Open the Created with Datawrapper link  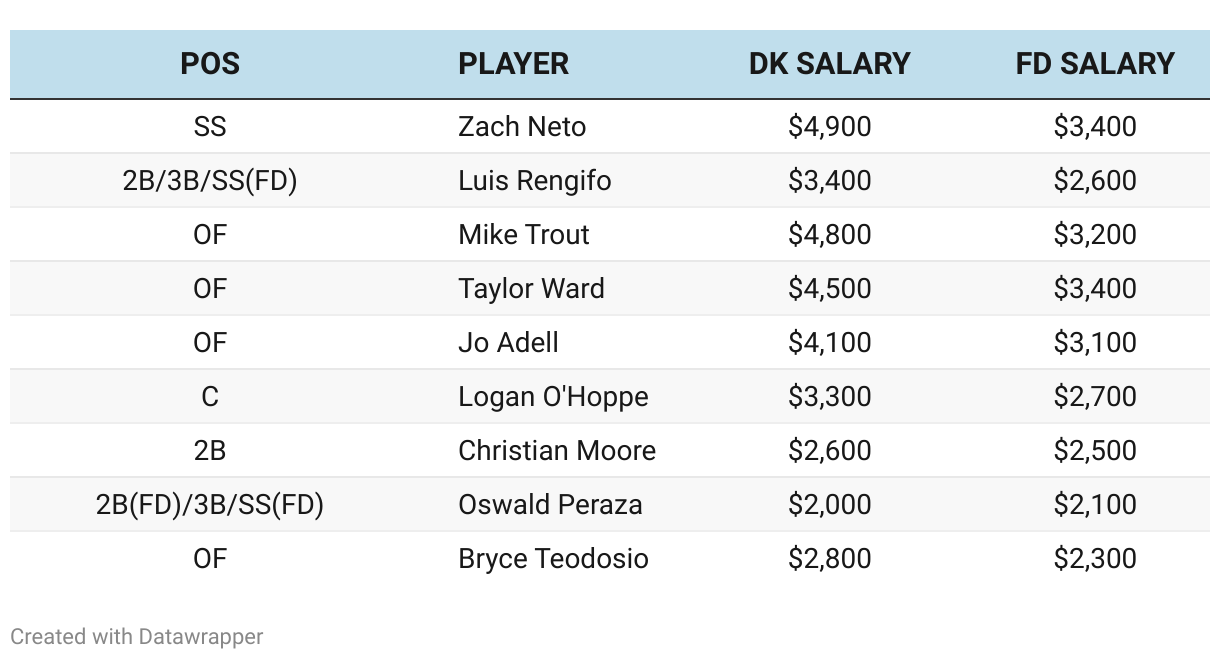point(137,636)
